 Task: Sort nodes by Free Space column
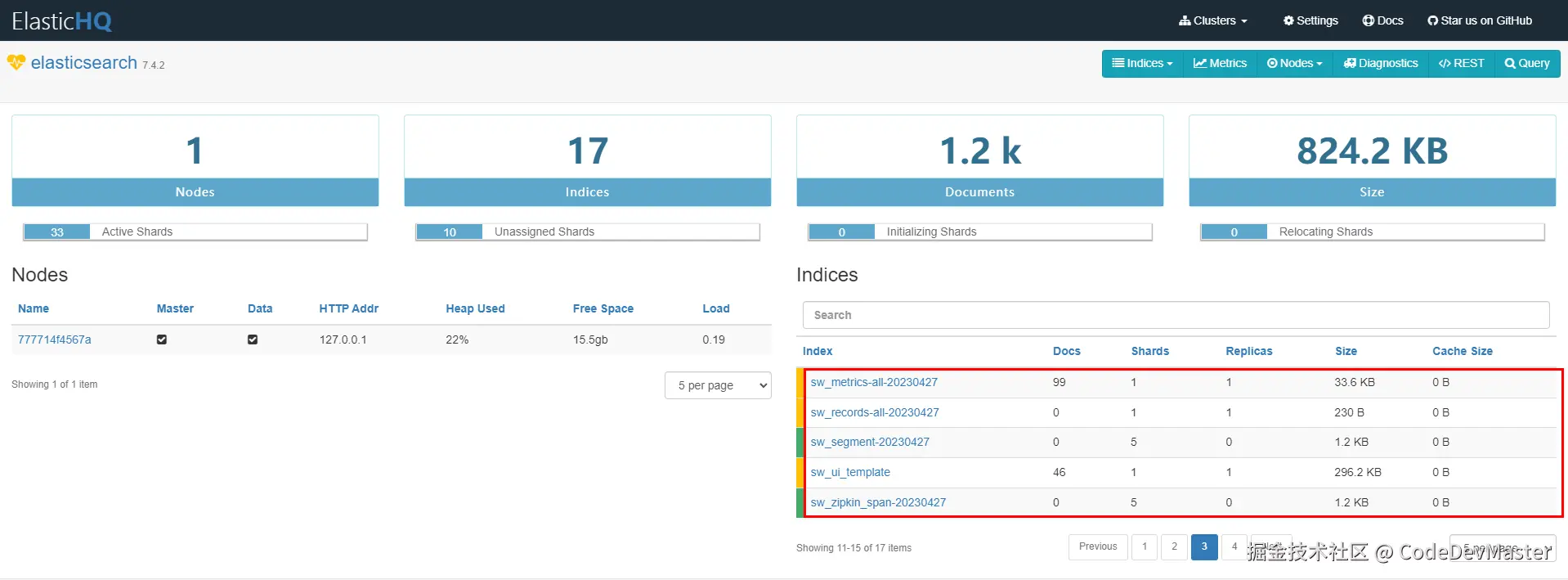point(603,308)
